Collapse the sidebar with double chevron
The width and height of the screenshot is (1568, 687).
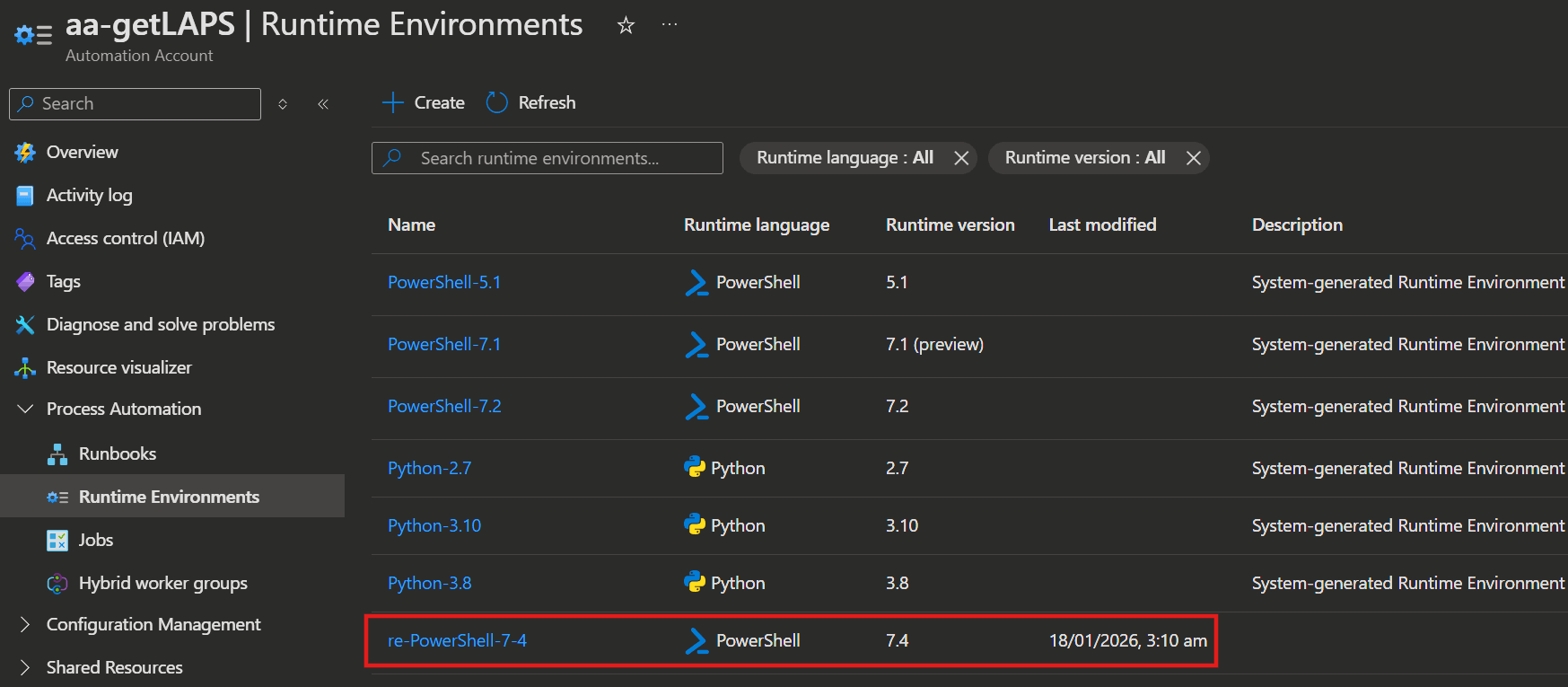323,104
